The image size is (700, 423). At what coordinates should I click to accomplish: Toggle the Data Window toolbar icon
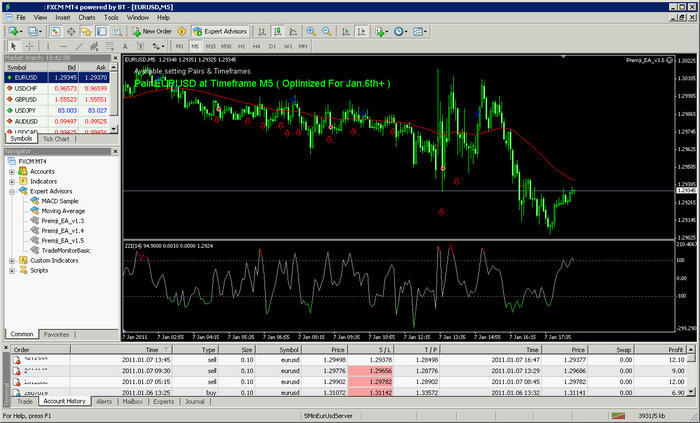[71, 31]
